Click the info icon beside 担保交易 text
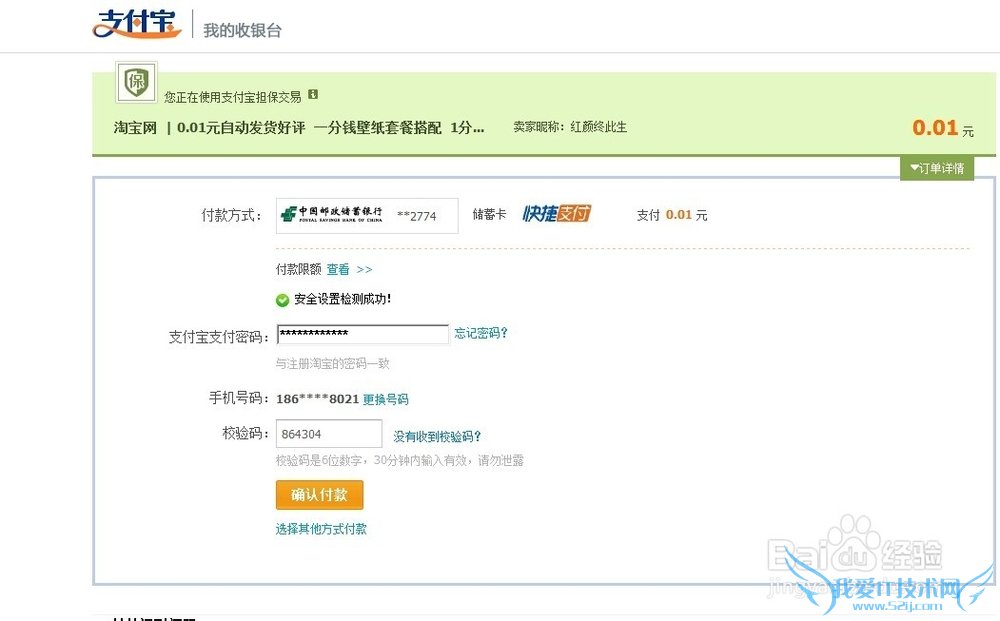1000x621 pixels. [x=313, y=94]
